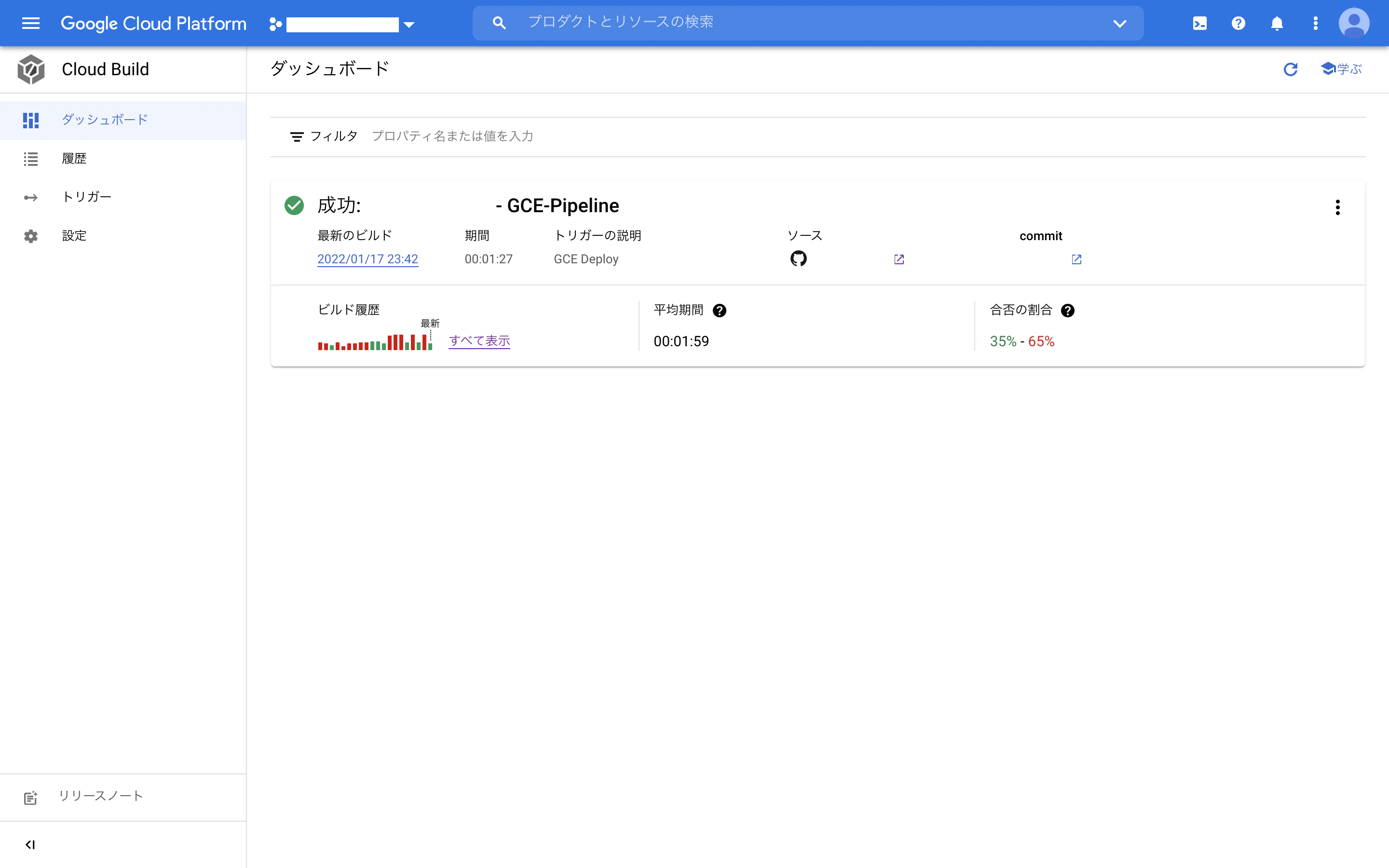Click the 00:01:27 duration value

(x=489, y=259)
